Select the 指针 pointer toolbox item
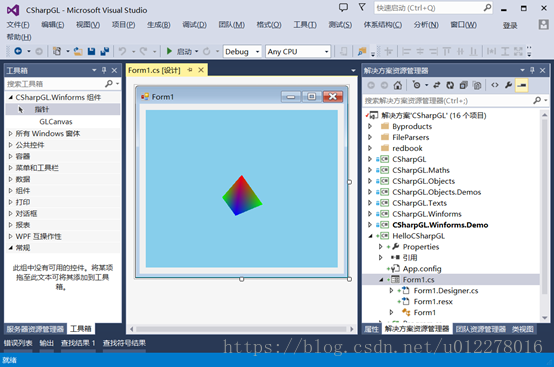 (63, 109)
